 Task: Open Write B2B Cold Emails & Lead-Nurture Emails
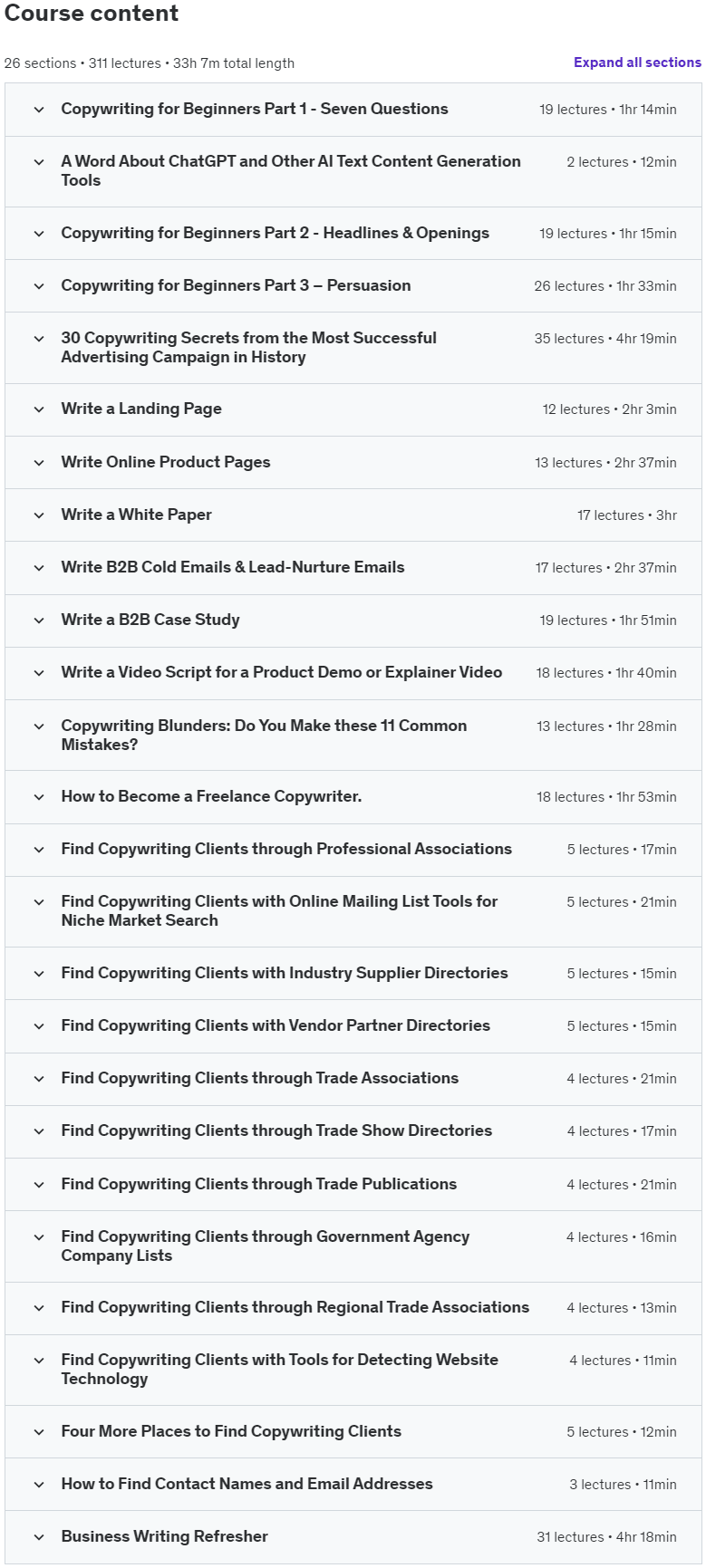point(353,568)
